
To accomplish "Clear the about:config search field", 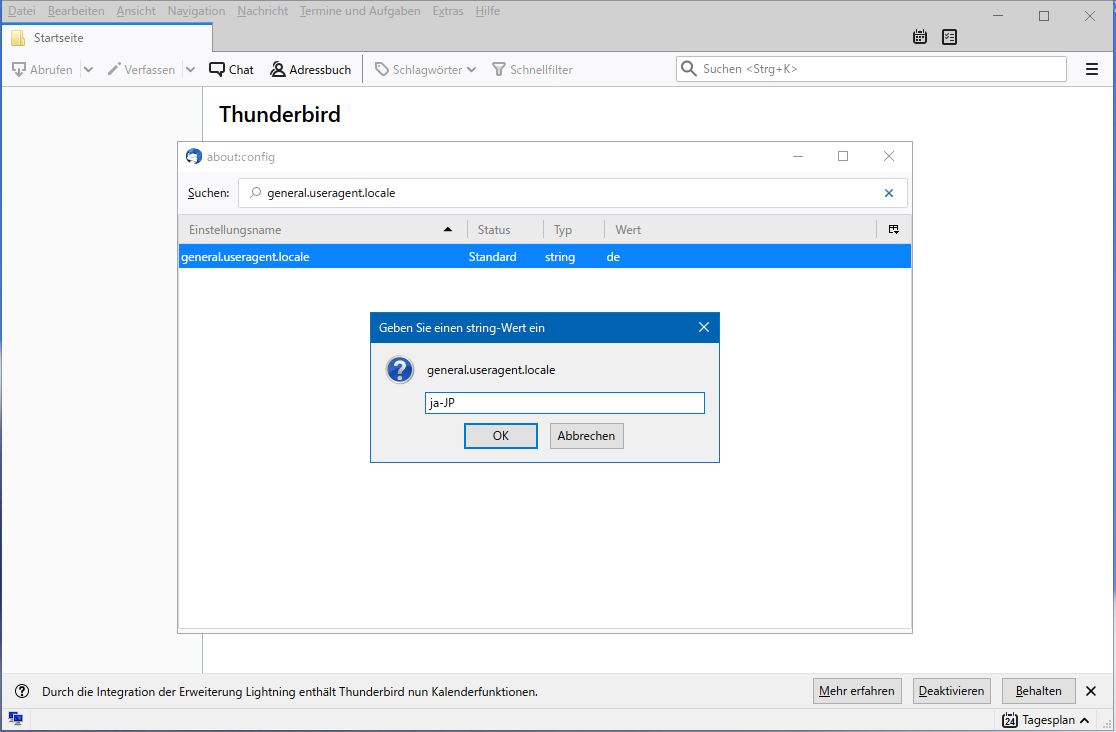I will click(x=889, y=193).
